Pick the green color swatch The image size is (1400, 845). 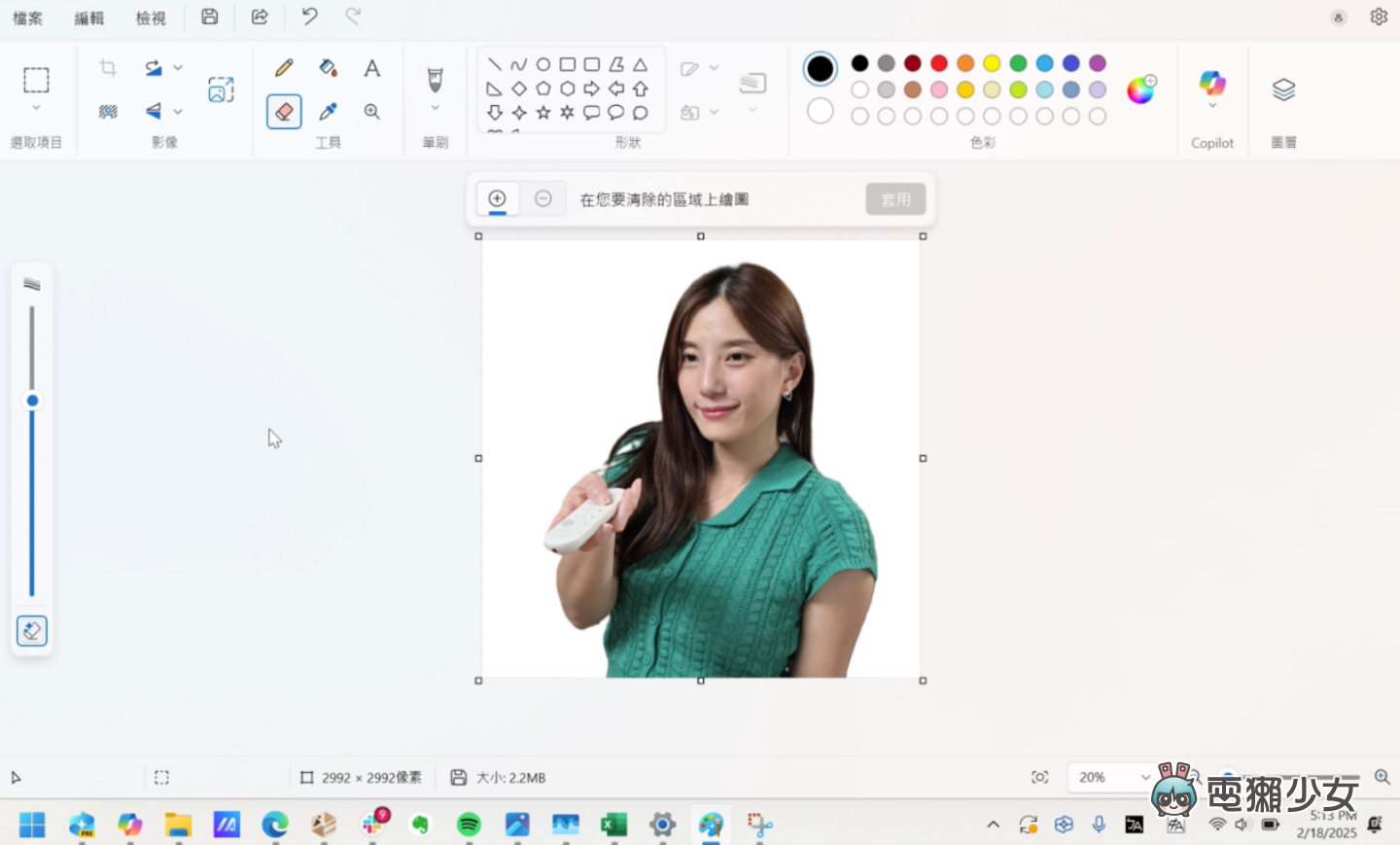pos(1018,63)
